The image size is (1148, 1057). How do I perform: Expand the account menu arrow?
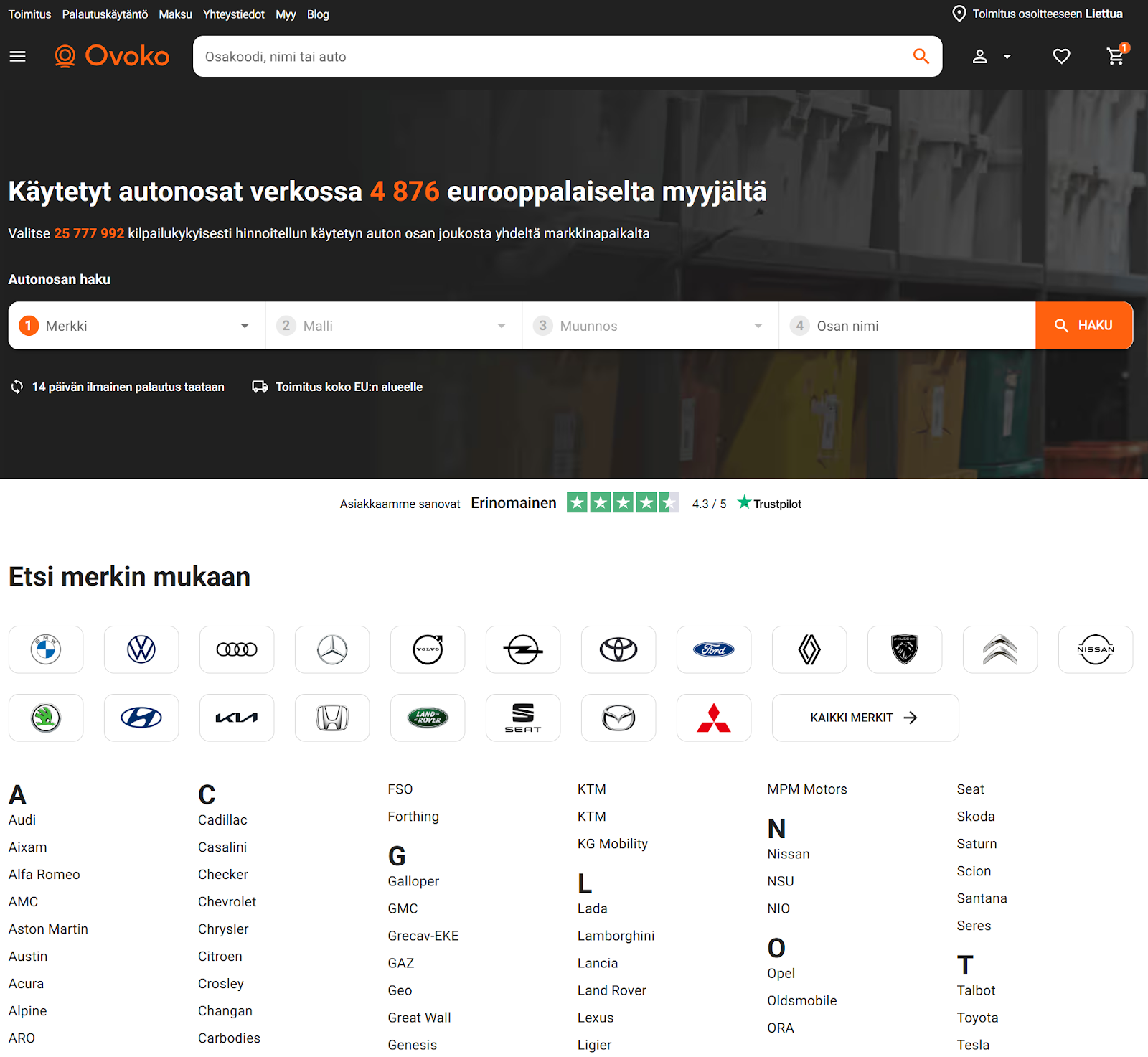tap(1007, 57)
